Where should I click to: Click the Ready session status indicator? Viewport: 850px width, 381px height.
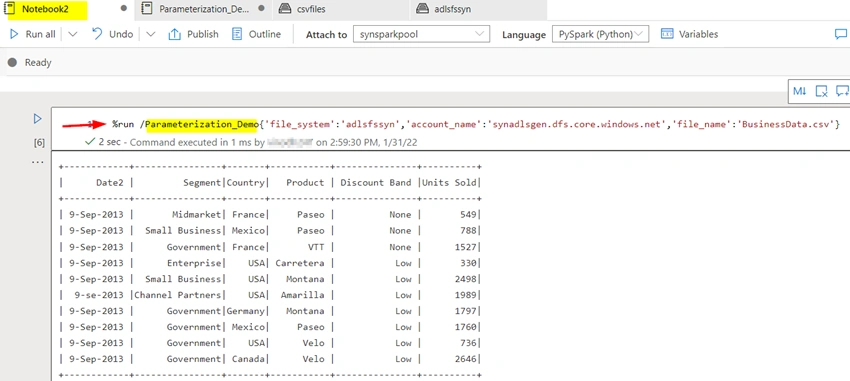click(30, 63)
